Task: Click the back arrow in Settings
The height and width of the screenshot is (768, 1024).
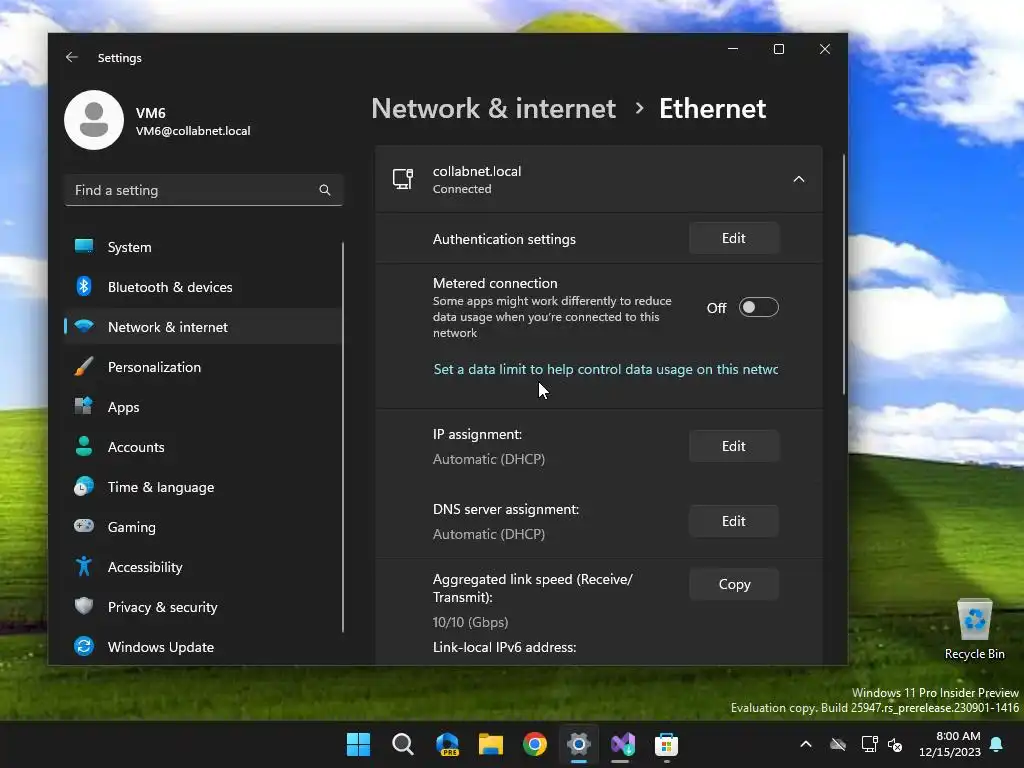Action: (72, 57)
